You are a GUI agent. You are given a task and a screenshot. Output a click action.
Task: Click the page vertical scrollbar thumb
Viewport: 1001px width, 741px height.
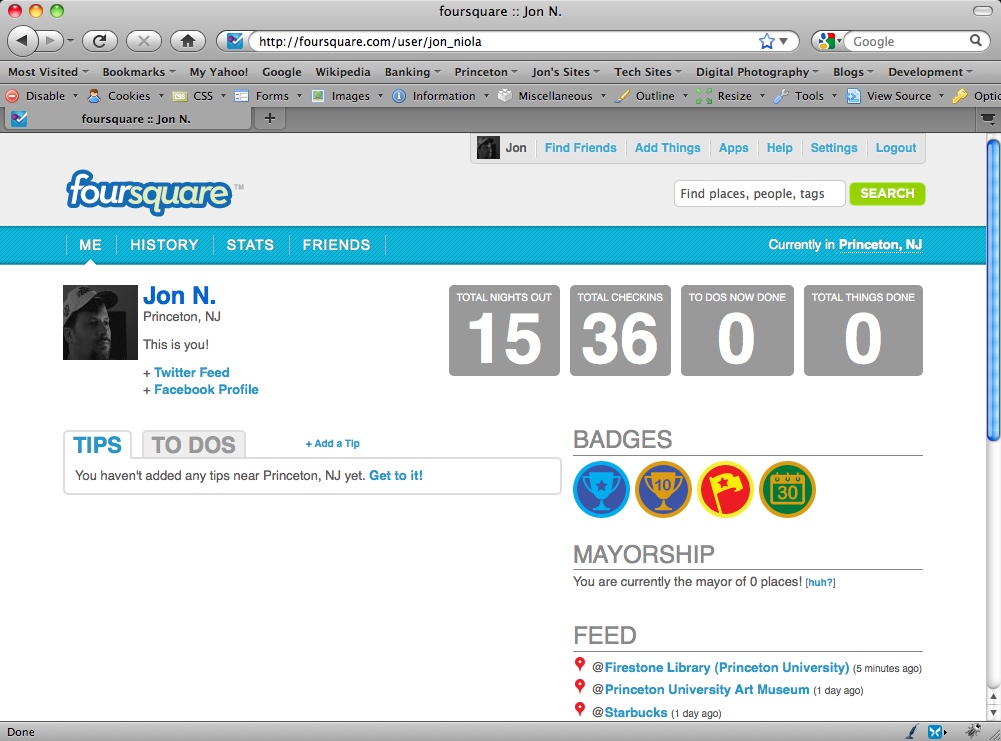(993, 290)
